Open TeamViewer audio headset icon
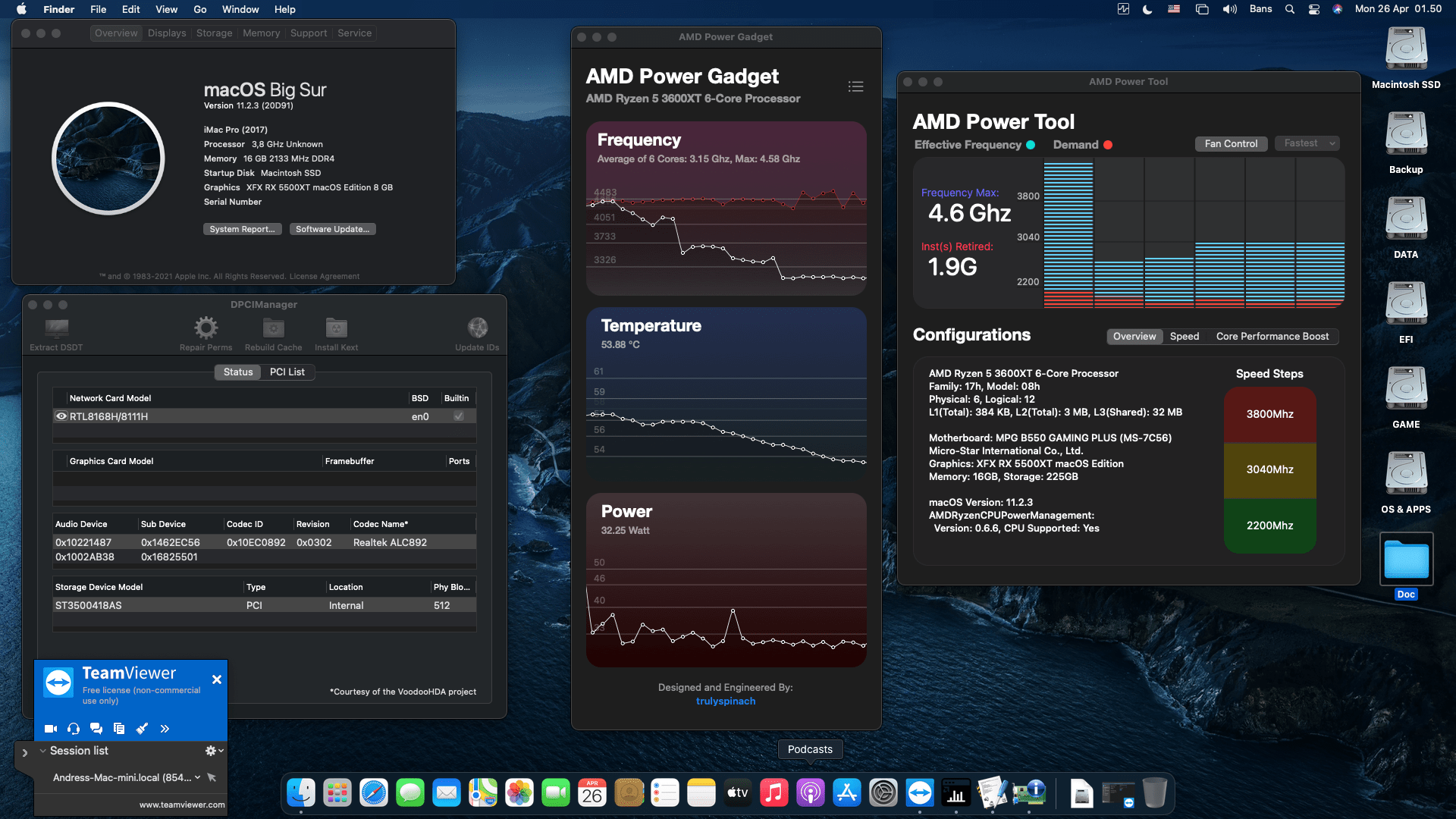This screenshot has height=819, width=1456. [74, 729]
